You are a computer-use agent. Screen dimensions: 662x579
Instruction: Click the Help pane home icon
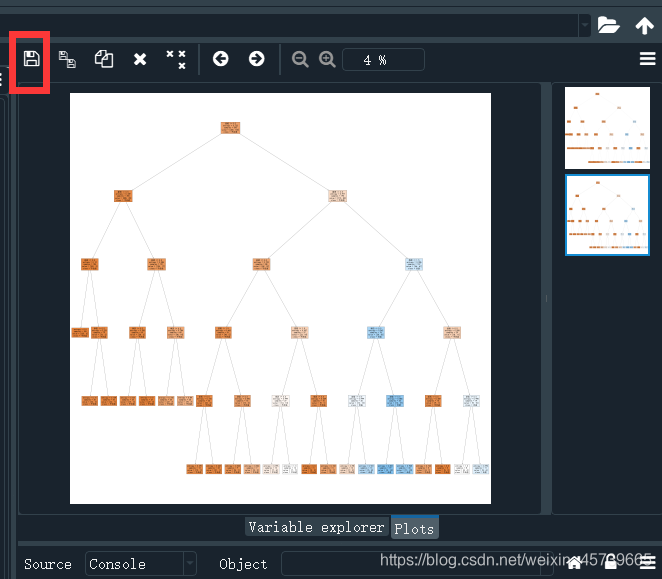tap(574, 563)
